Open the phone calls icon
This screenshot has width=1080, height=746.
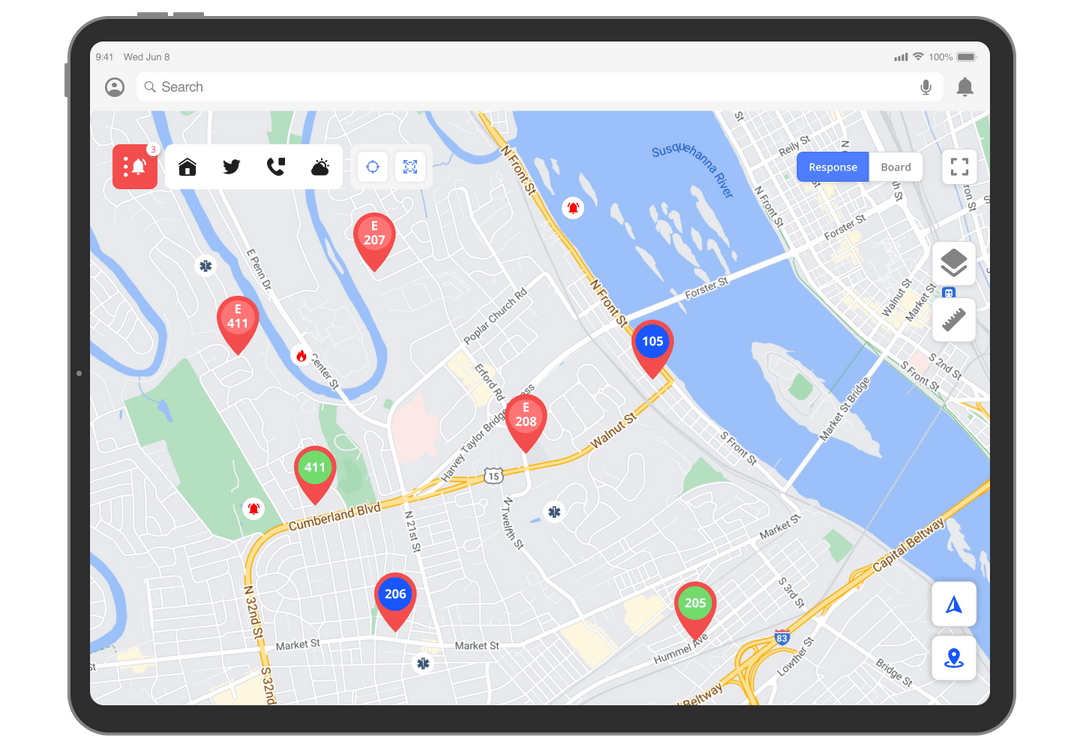[x=275, y=166]
